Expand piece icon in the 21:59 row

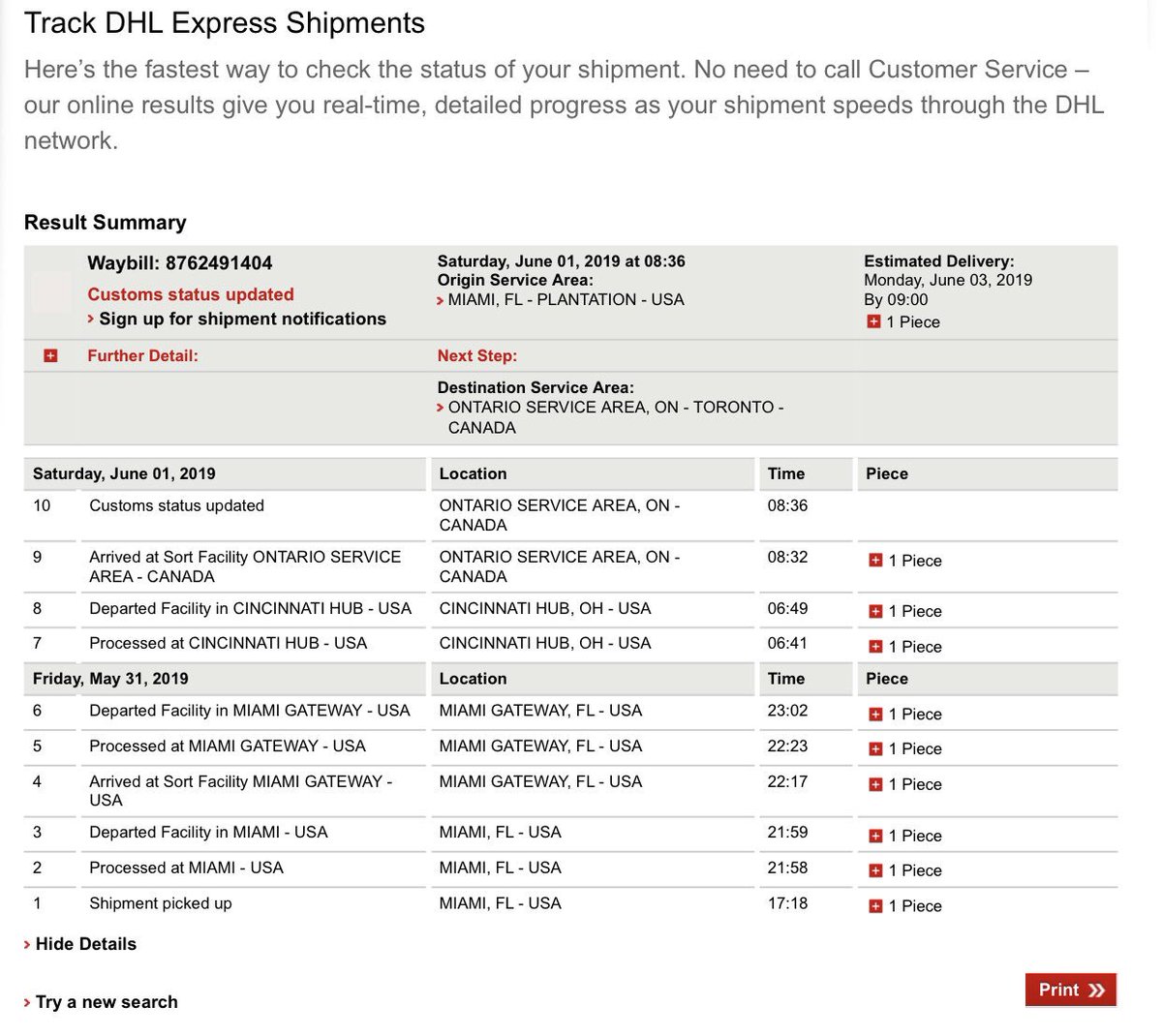pos(875,836)
